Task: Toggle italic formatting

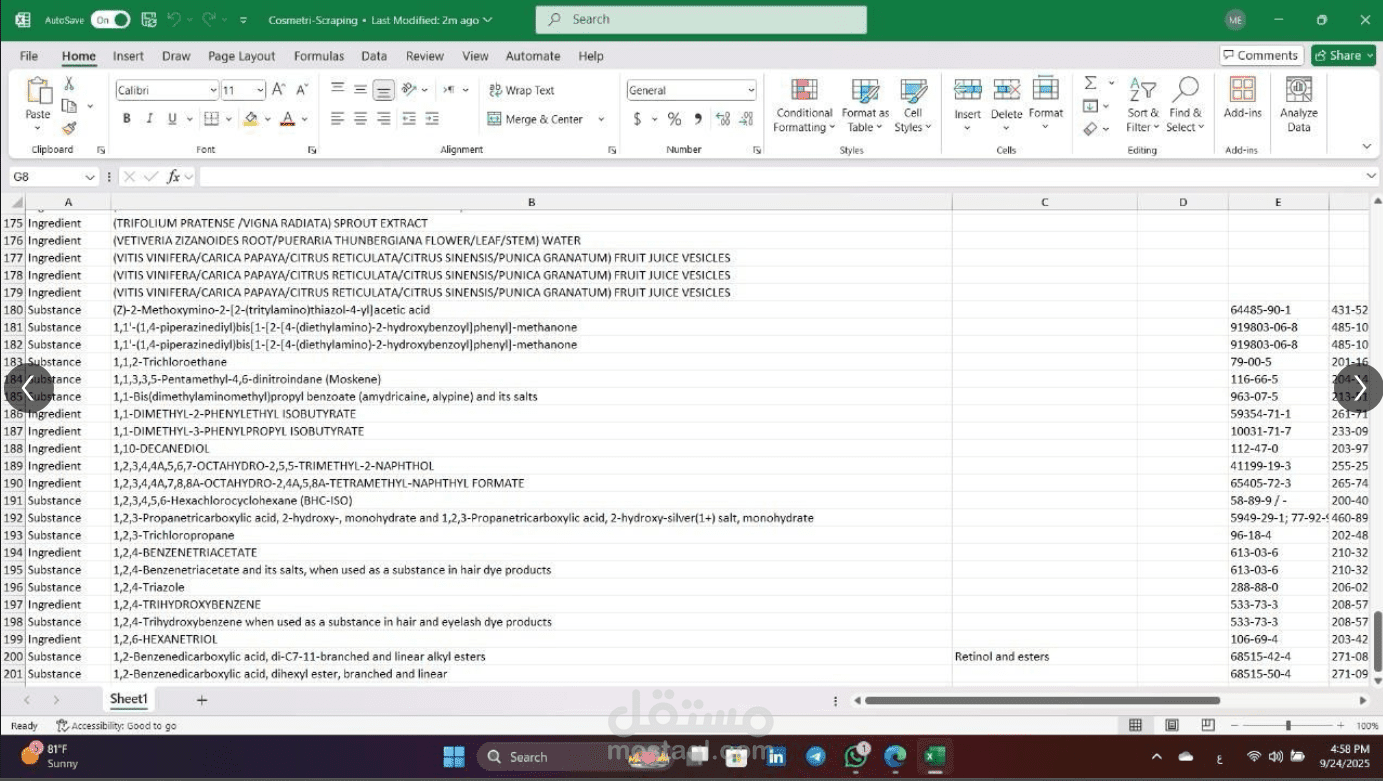Action: pos(149,117)
